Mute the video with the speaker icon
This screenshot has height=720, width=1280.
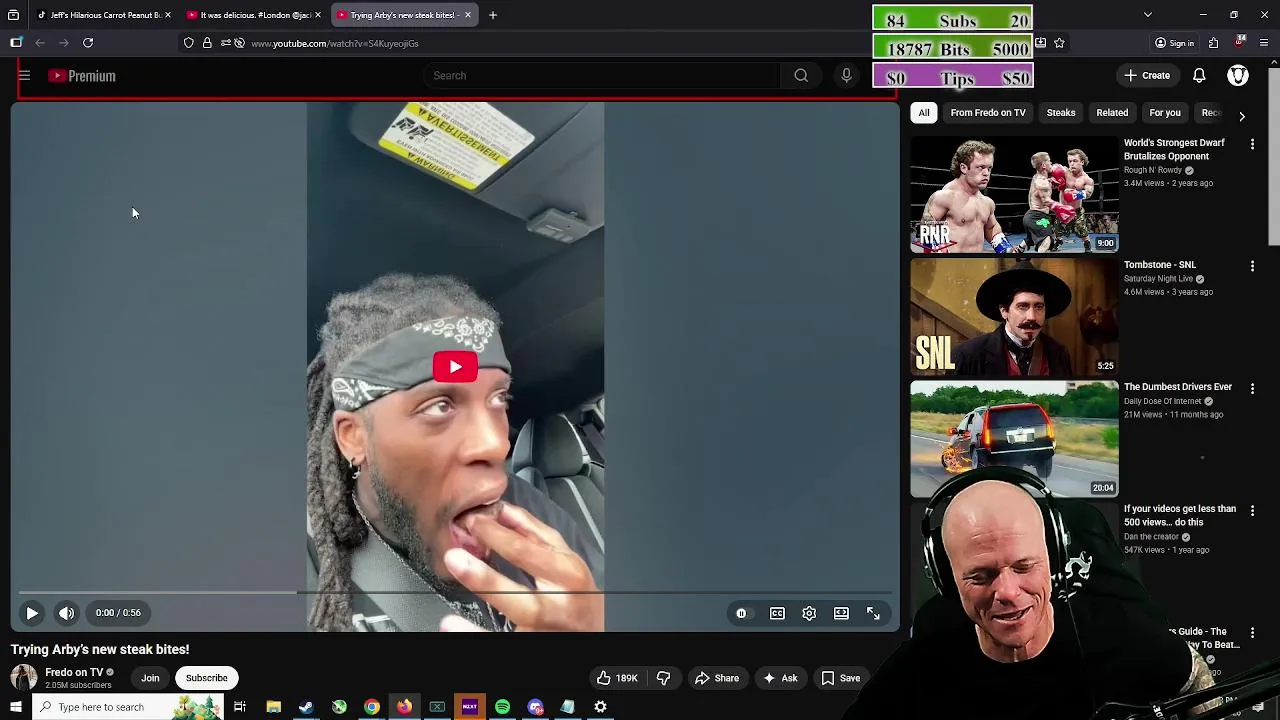tap(66, 613)
